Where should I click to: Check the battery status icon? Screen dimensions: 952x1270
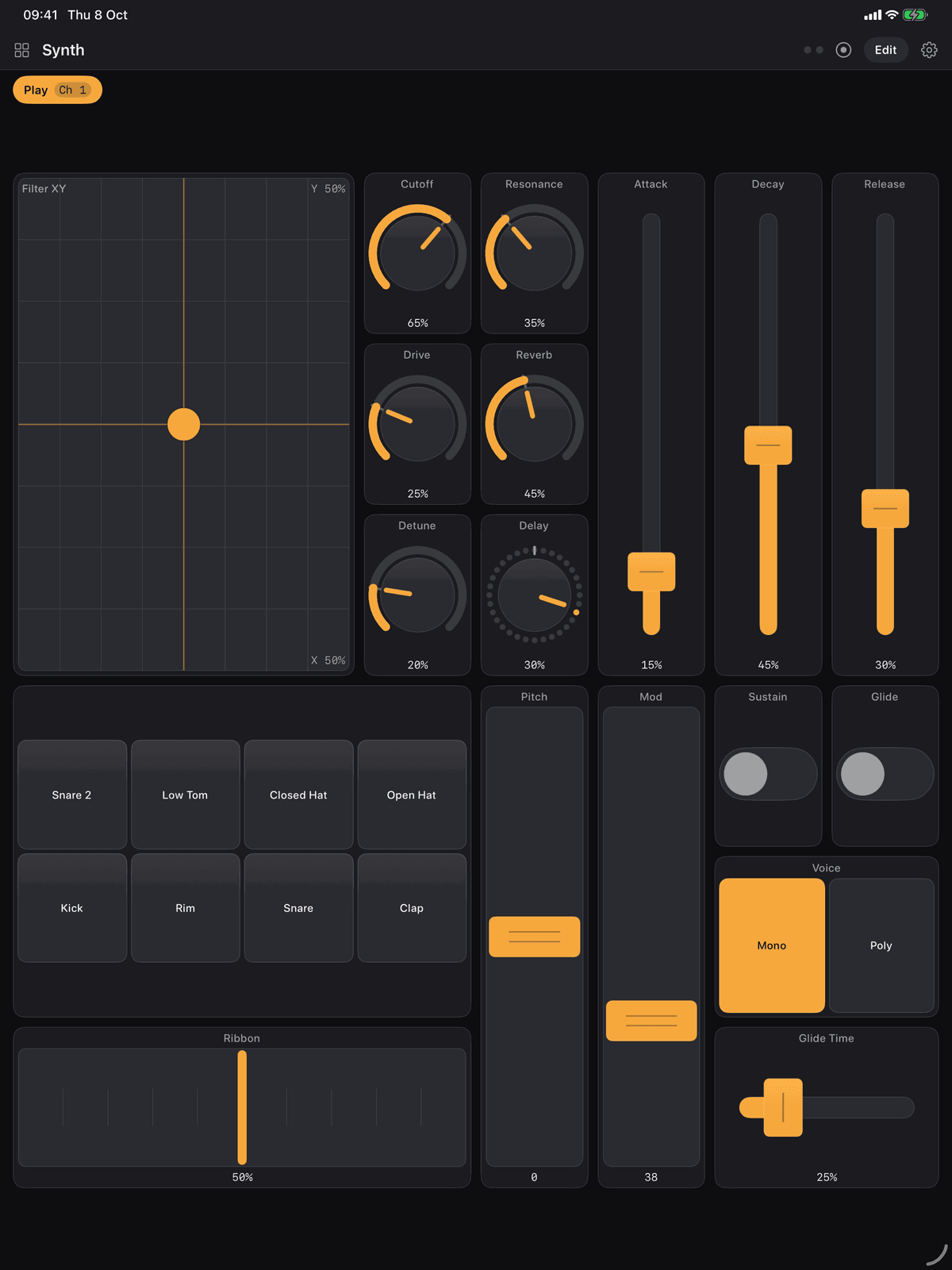coord(915,15)
